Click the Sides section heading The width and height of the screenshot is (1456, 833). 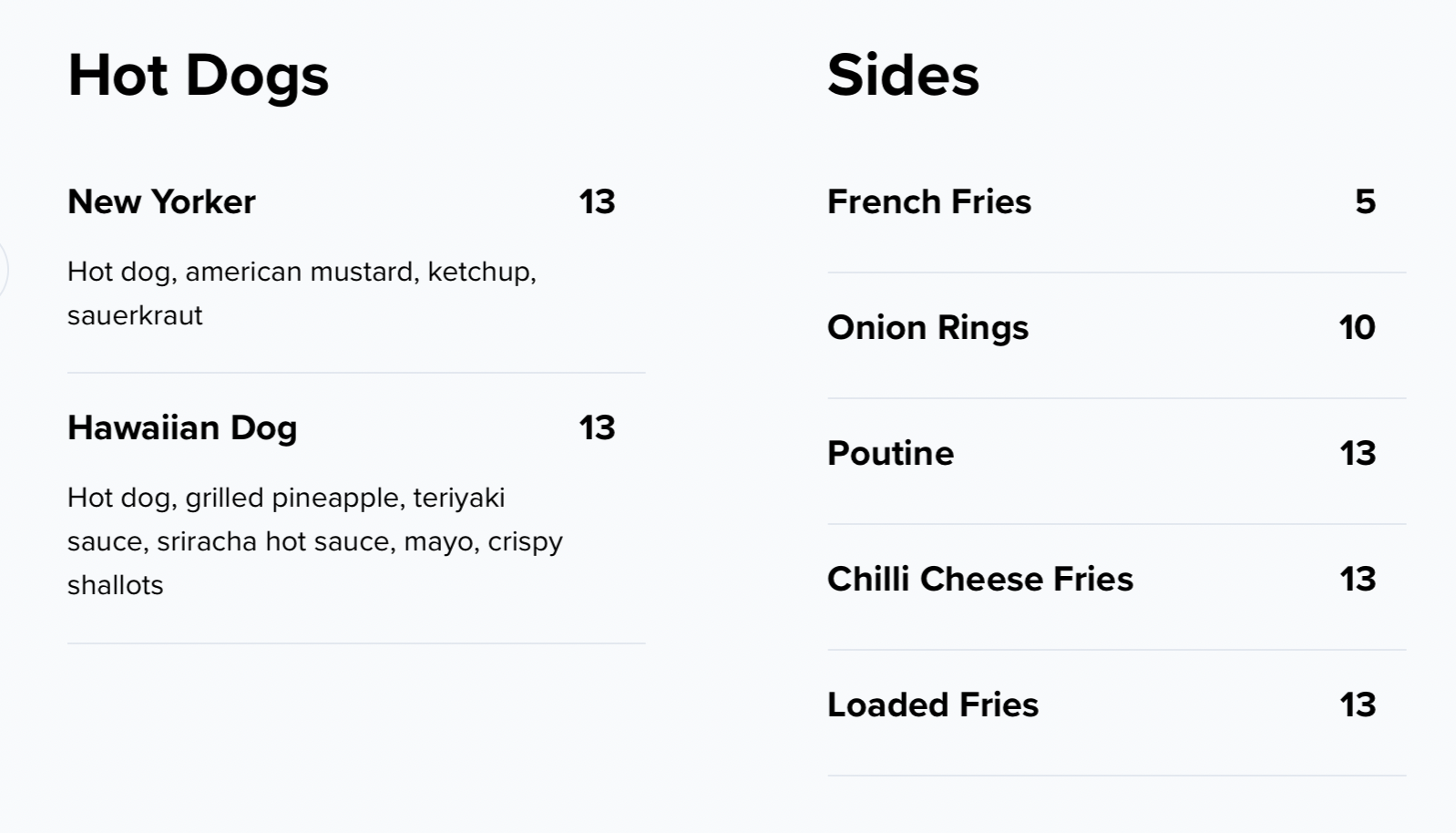(903, 75)
